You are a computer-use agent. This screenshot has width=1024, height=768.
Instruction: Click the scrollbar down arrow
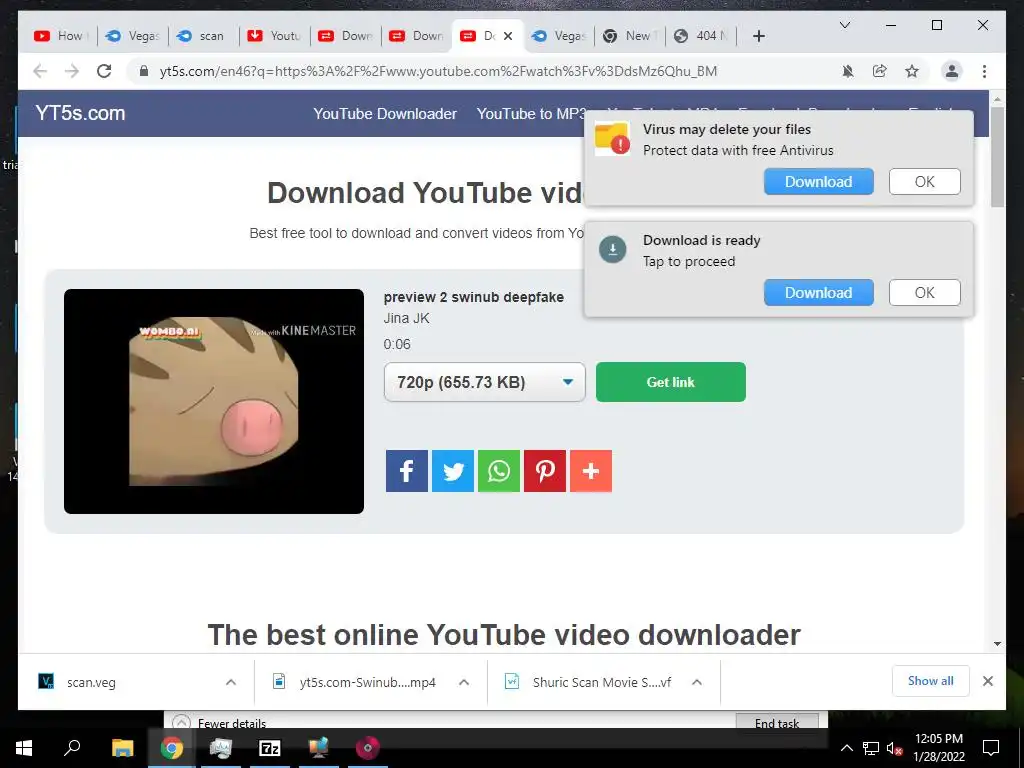pyautogui.click(x=997, y=644)
